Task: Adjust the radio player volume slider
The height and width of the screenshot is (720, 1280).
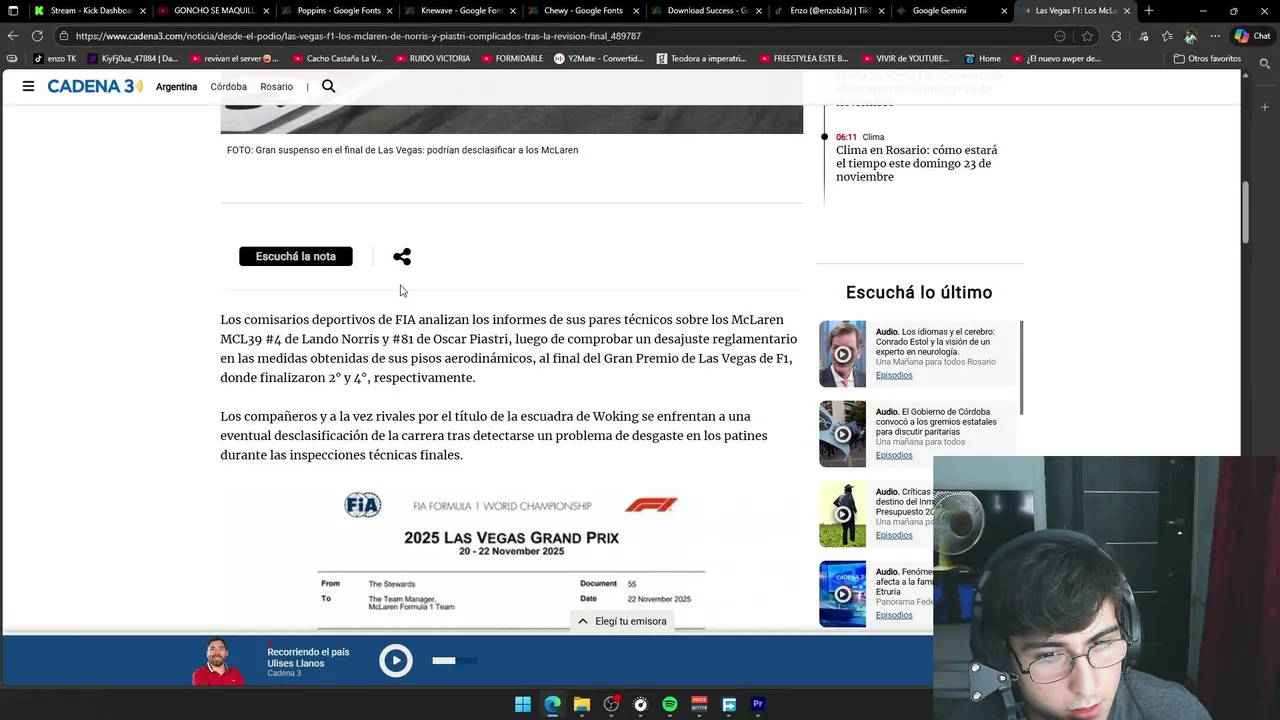Action: click(455, 660)
